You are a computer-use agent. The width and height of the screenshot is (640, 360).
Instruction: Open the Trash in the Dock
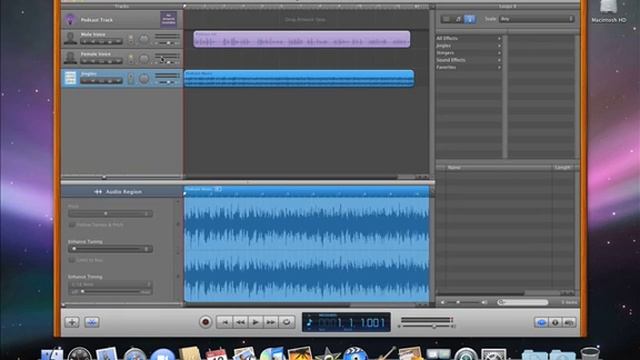590,354
